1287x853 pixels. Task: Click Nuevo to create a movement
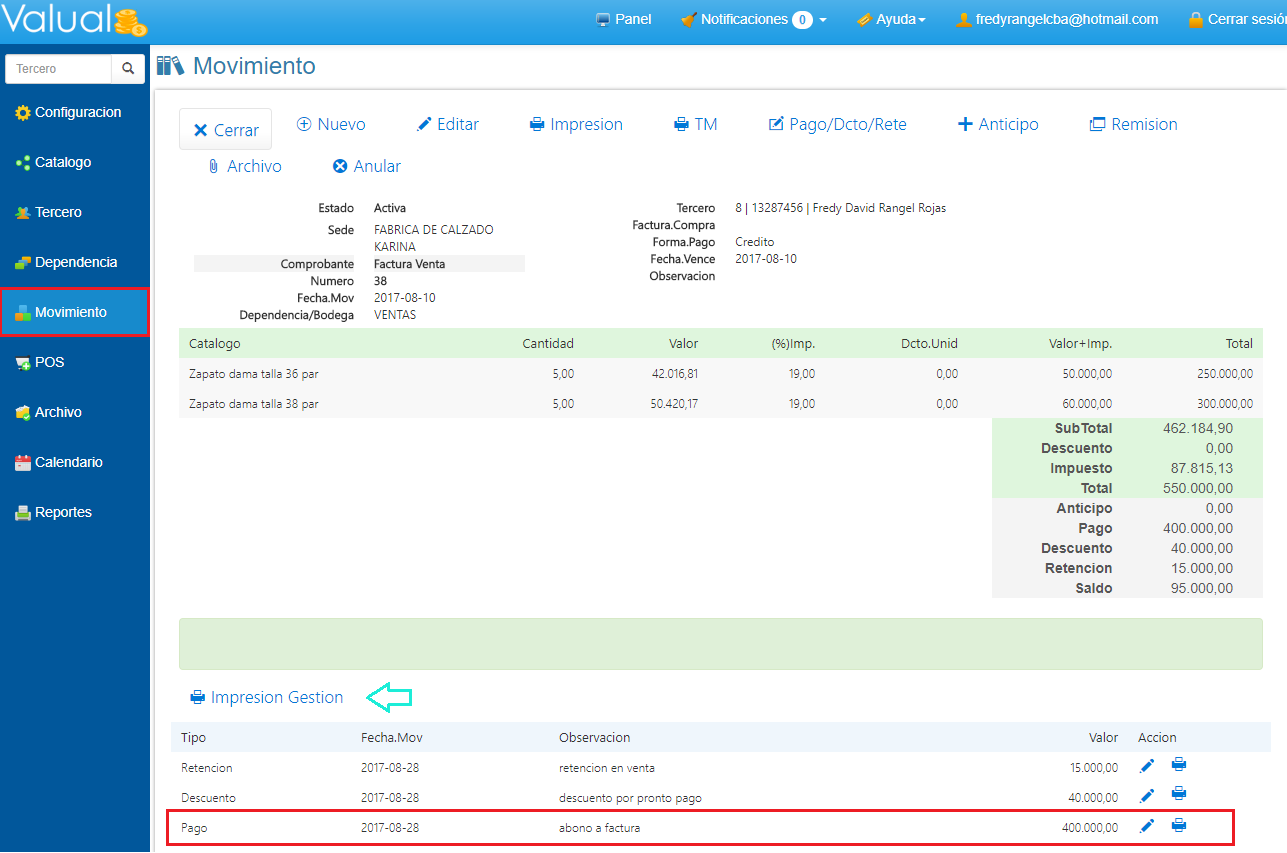pos(331,125)
